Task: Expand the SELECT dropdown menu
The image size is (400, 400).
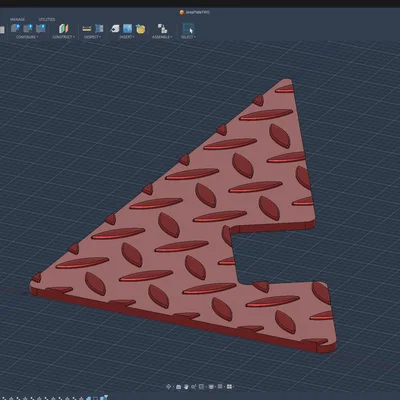Action: [188, 37]
